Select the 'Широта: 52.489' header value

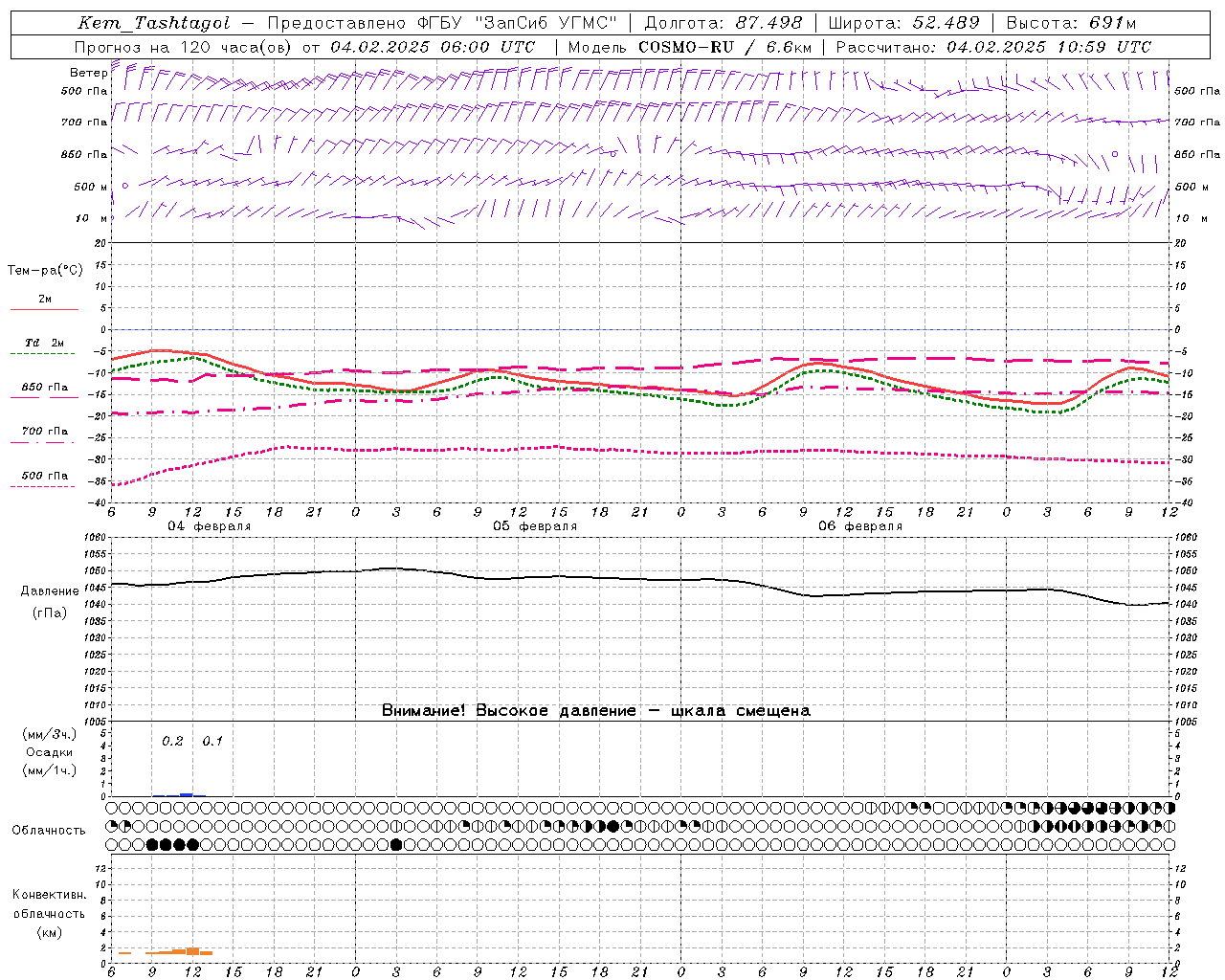pyautogui.click(x=904, y=23)
